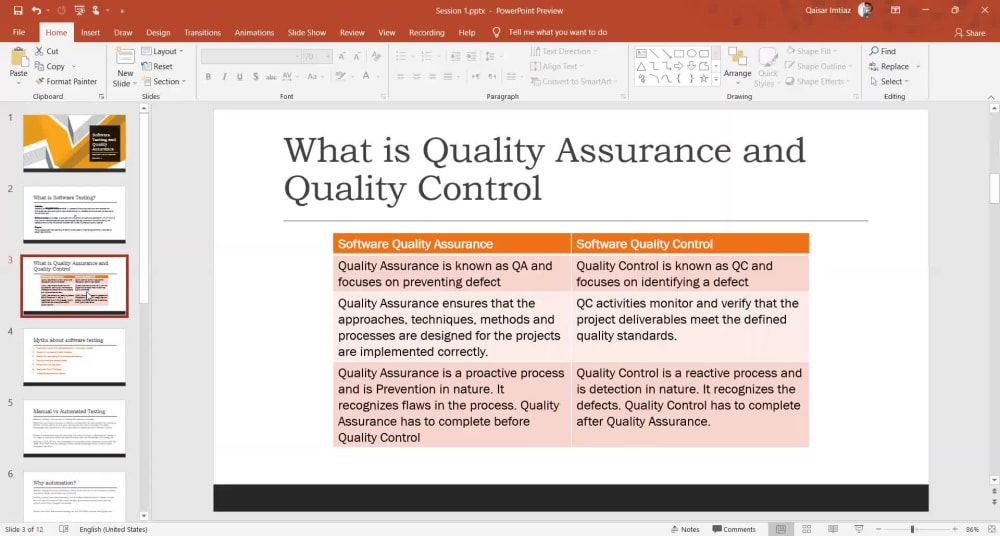Open the Slide Show tab

(307, 32)
